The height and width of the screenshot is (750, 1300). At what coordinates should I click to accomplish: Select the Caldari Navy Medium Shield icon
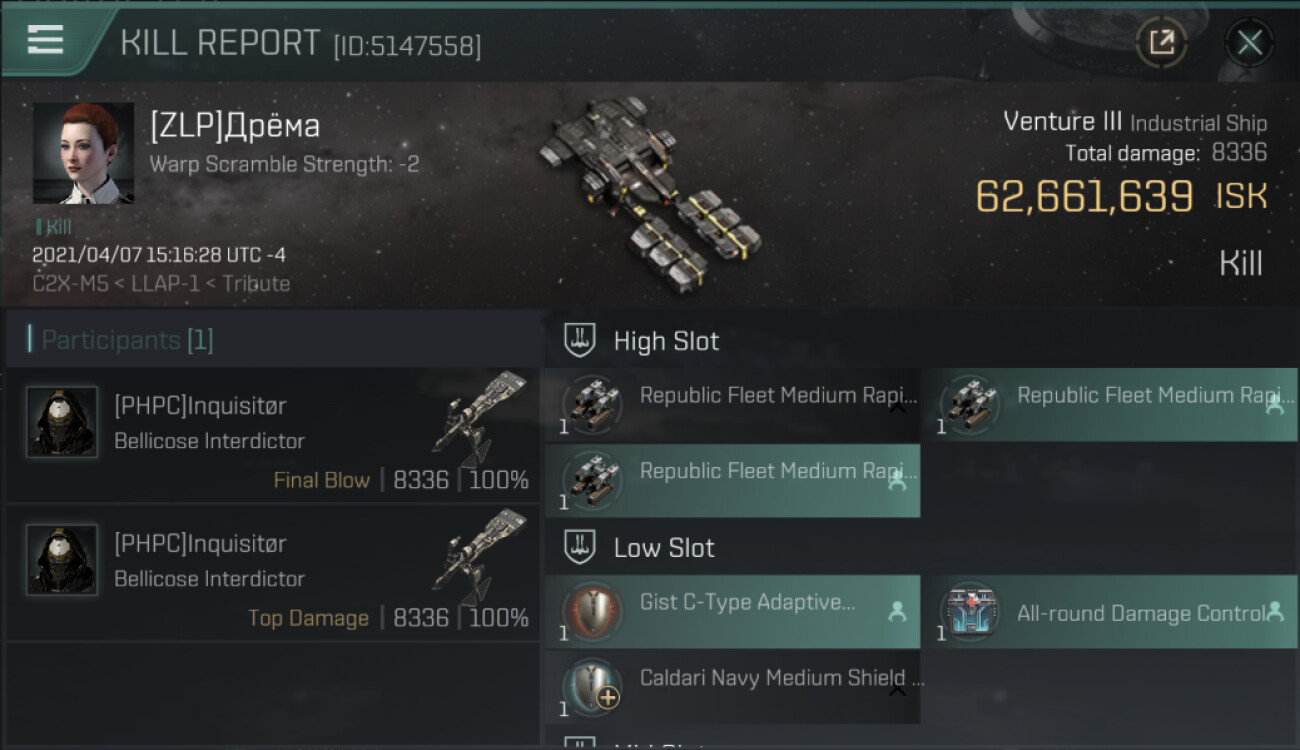pyautogui.click(x=593, y=687)
